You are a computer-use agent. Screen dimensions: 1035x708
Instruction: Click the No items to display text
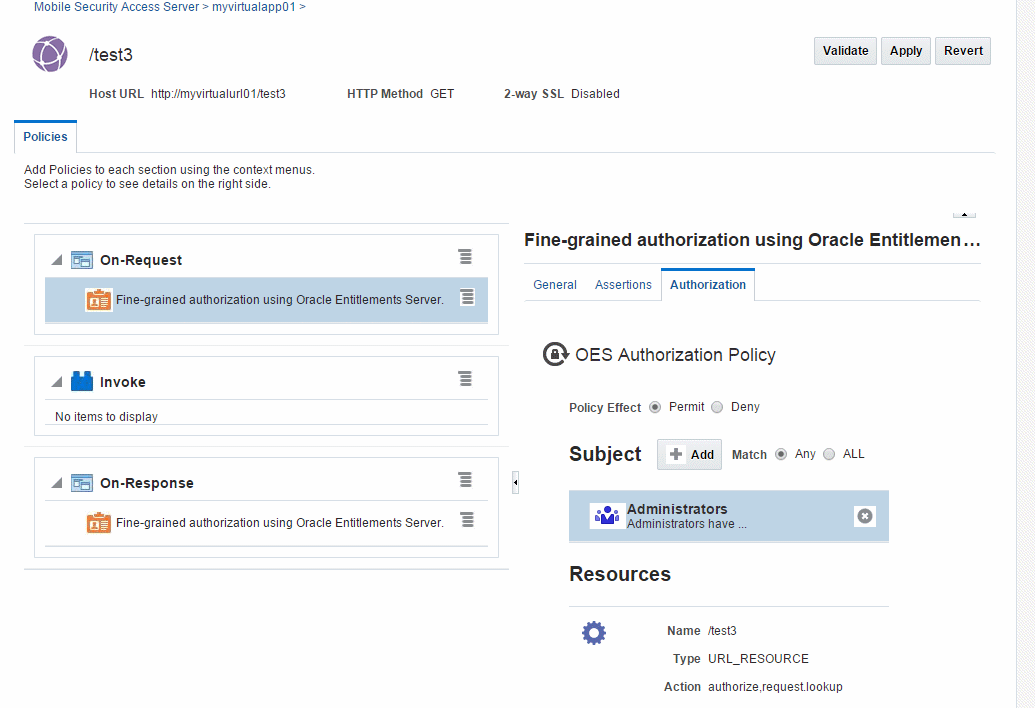pos(106,416)
